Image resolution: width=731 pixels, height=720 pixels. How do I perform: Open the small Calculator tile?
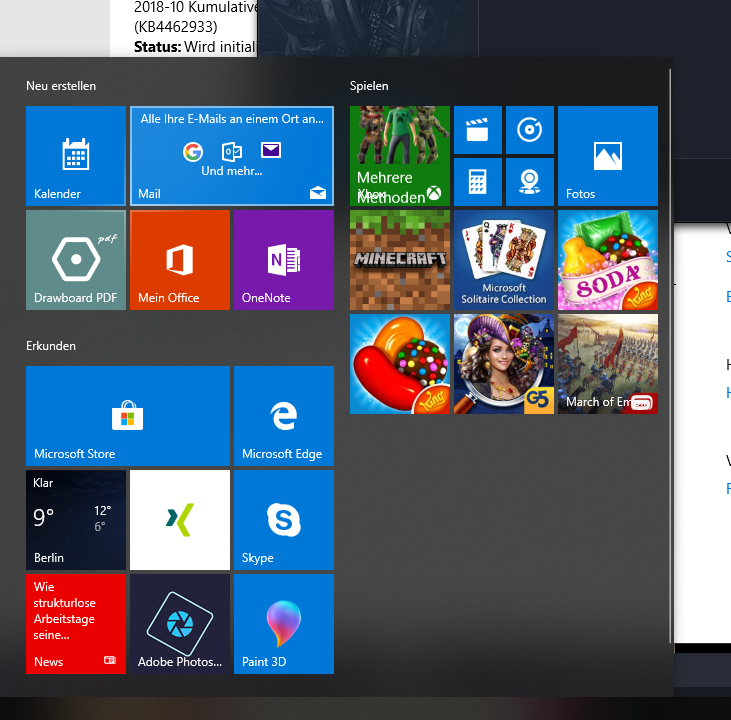click(x=478, y=182)
